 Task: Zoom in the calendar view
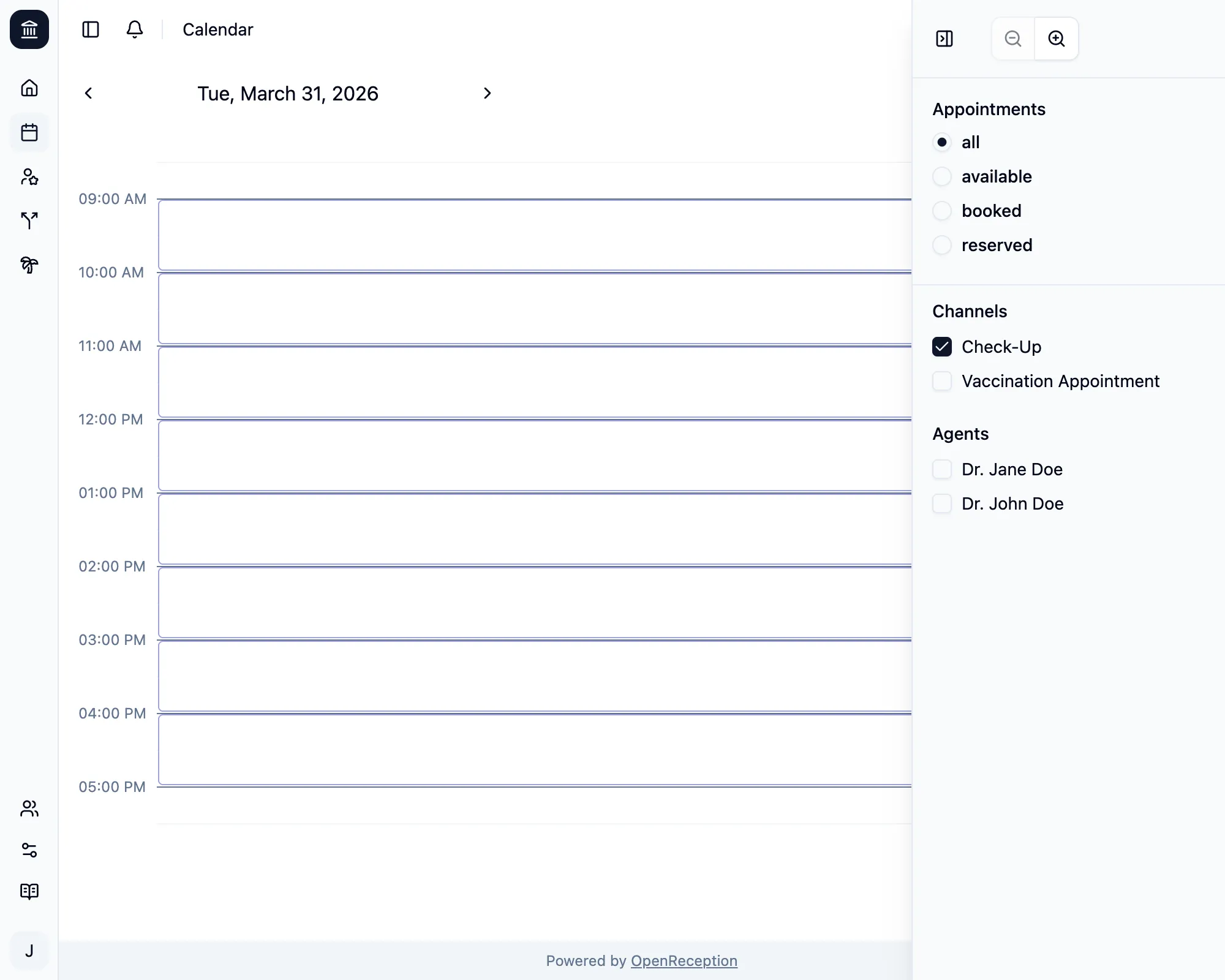click(1057, 39)
